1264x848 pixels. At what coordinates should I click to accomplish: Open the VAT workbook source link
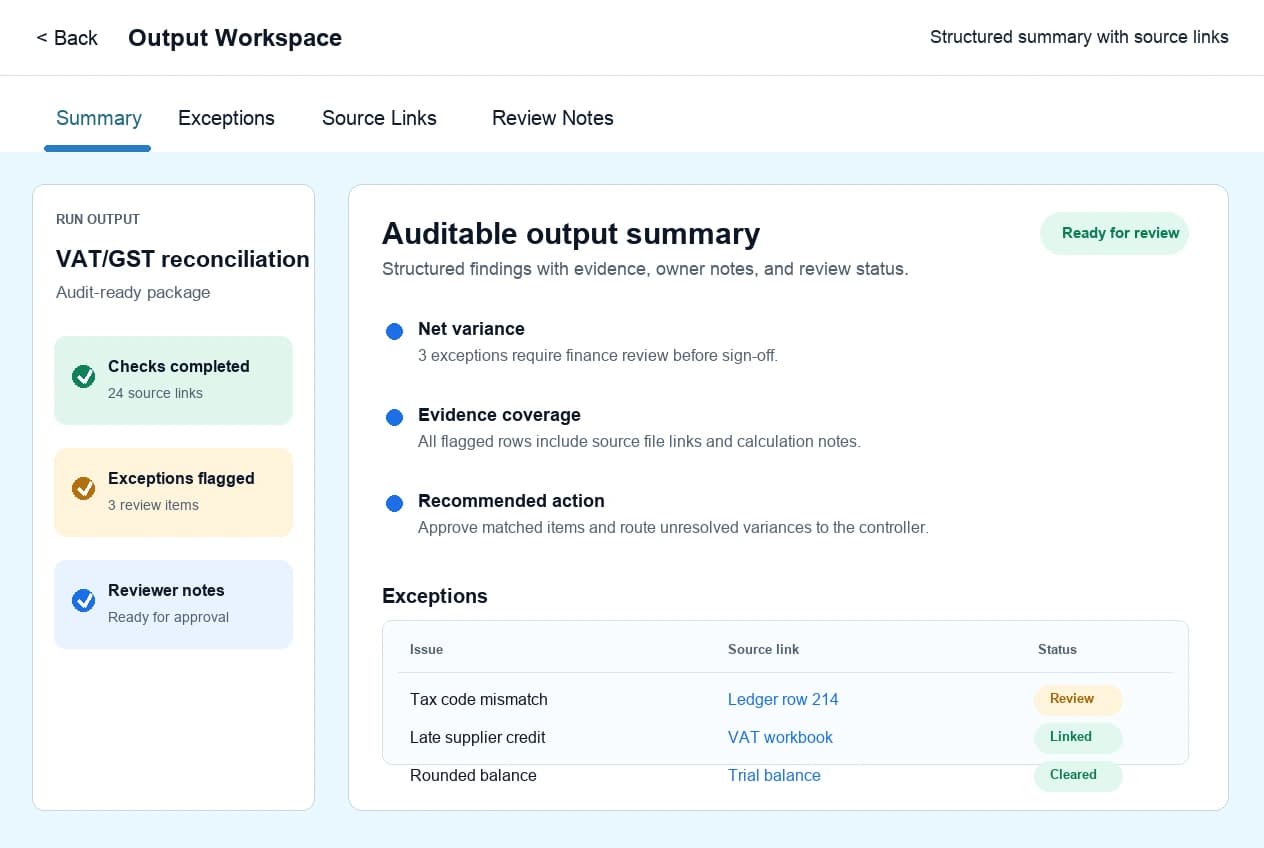click(780, 737)
